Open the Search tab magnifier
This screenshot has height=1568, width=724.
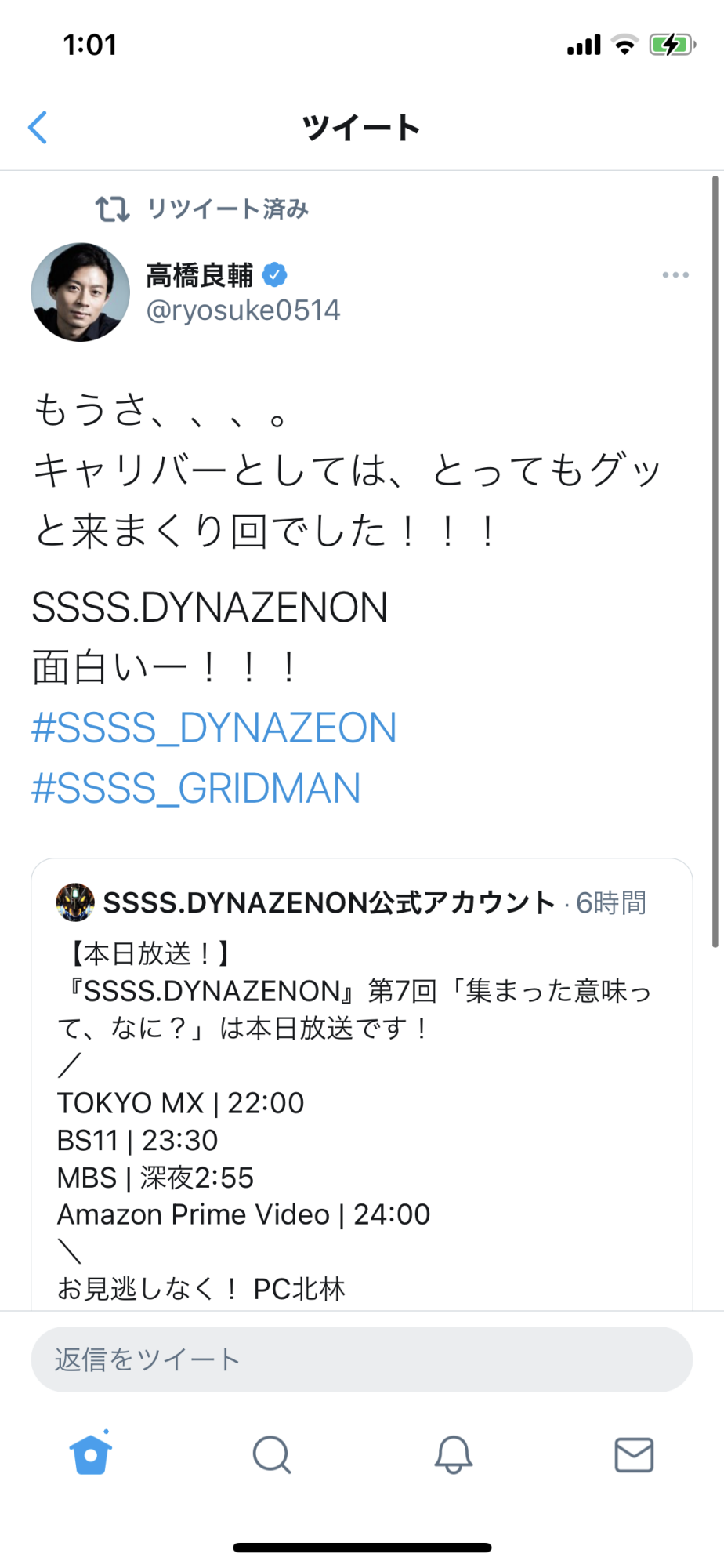(272, 1455)
